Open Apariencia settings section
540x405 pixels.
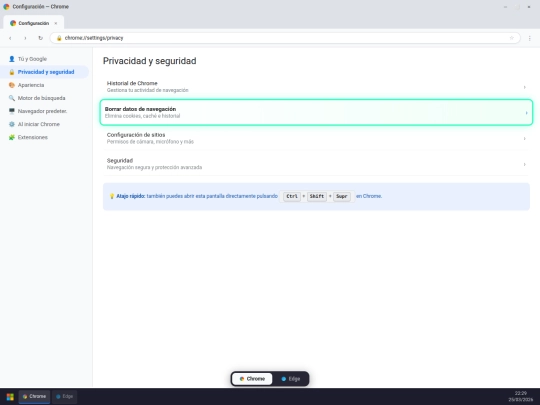tap(45, 85)
